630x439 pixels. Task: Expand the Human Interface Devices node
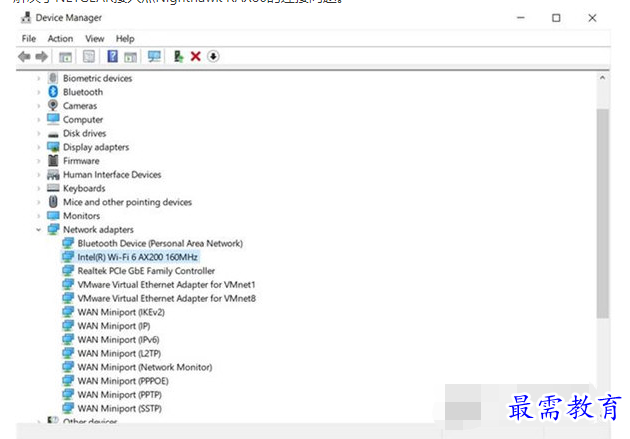pyautogui.click(x=39, y=175)
